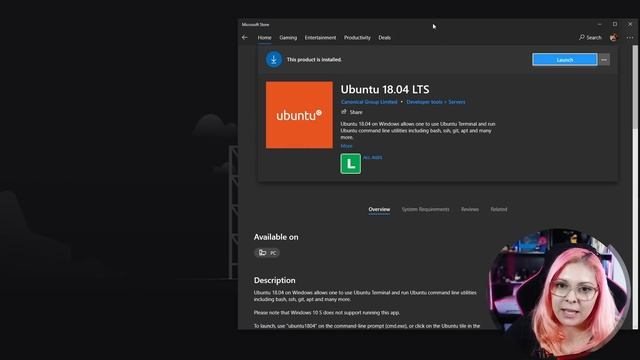Click the Ubuntu 18.04 LTS title

tap(385, 89)
